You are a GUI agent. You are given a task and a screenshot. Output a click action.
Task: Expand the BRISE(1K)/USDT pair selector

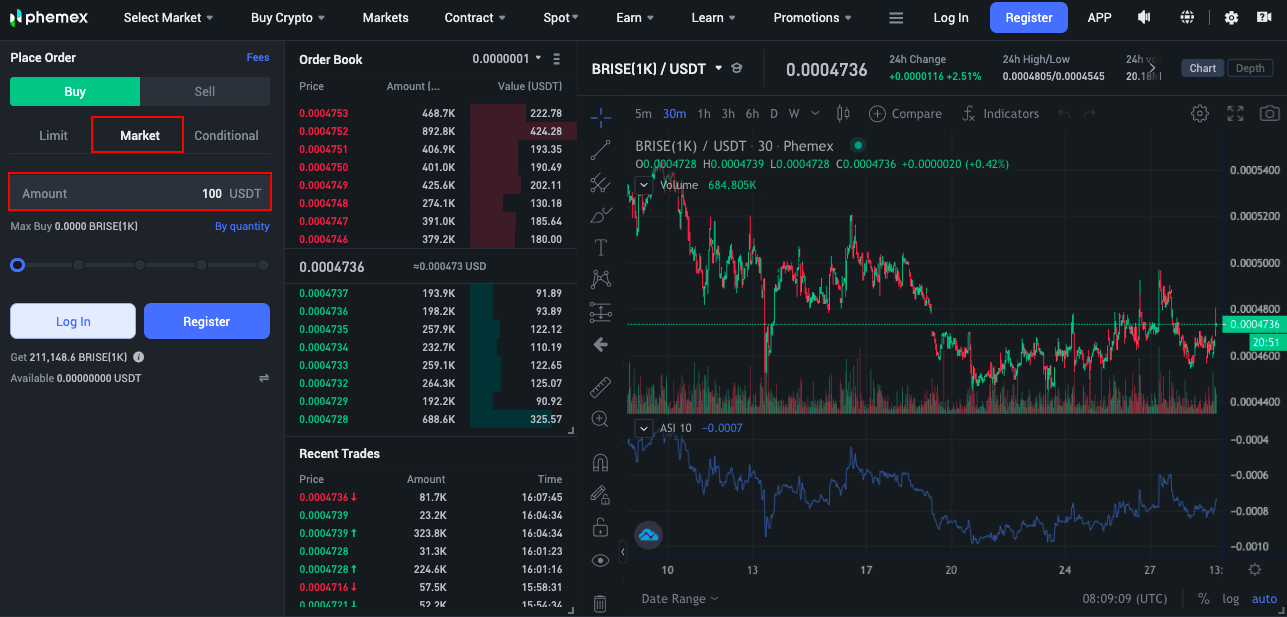tap(657, 69)
